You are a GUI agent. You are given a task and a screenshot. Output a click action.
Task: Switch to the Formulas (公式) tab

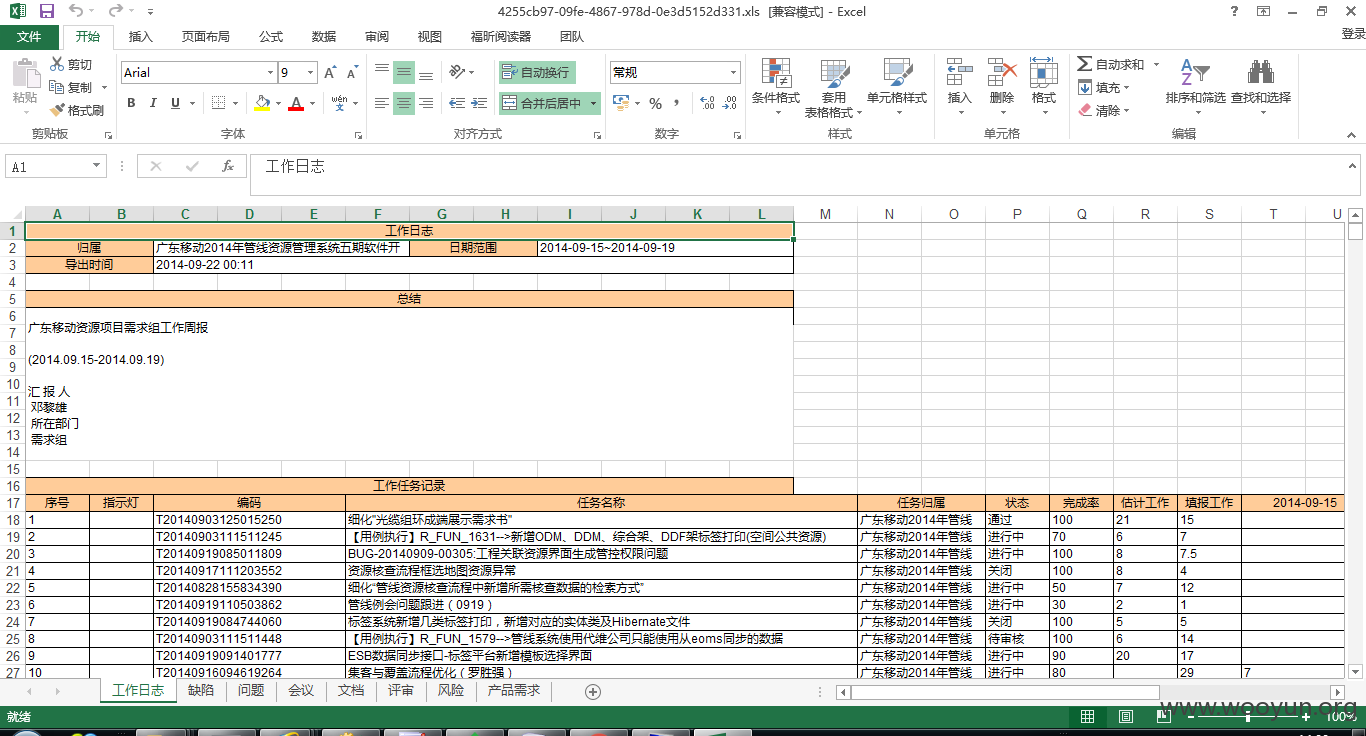click(271, 37)
